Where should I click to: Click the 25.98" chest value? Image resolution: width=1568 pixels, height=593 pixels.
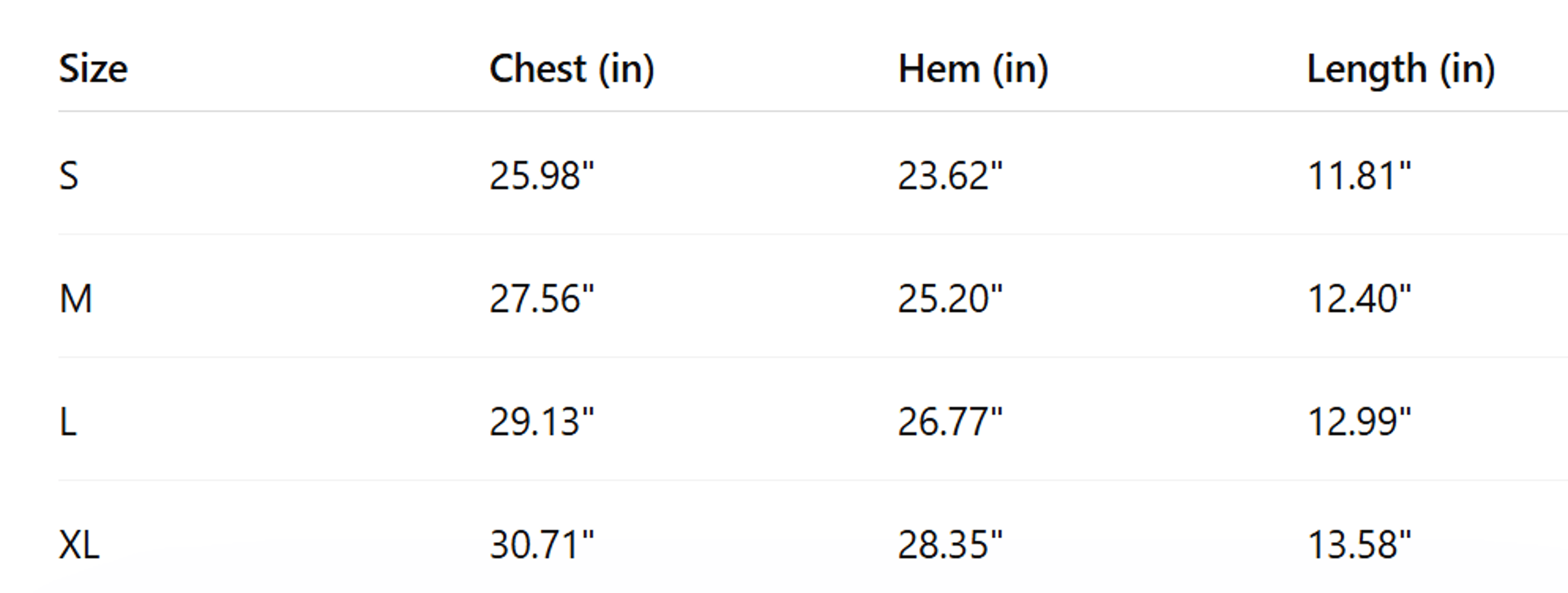pos(541,176)
